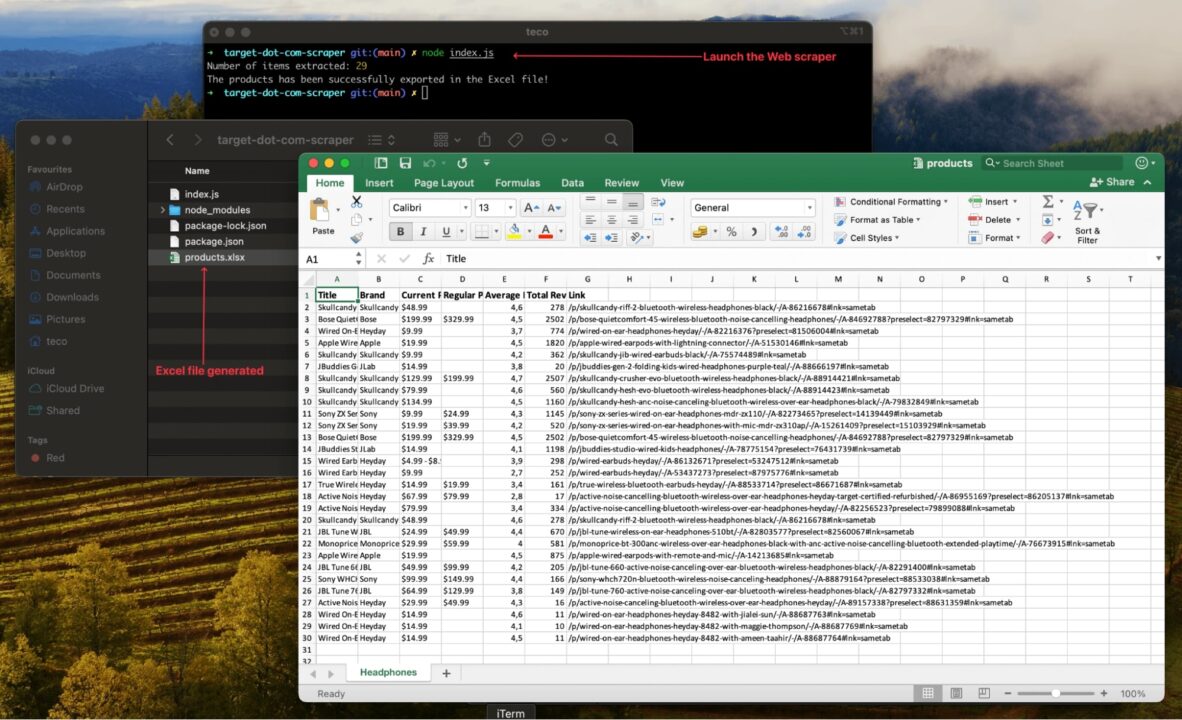Click the Save floppy disk icon
This screenshot has width=1182, height=720.
406,163
